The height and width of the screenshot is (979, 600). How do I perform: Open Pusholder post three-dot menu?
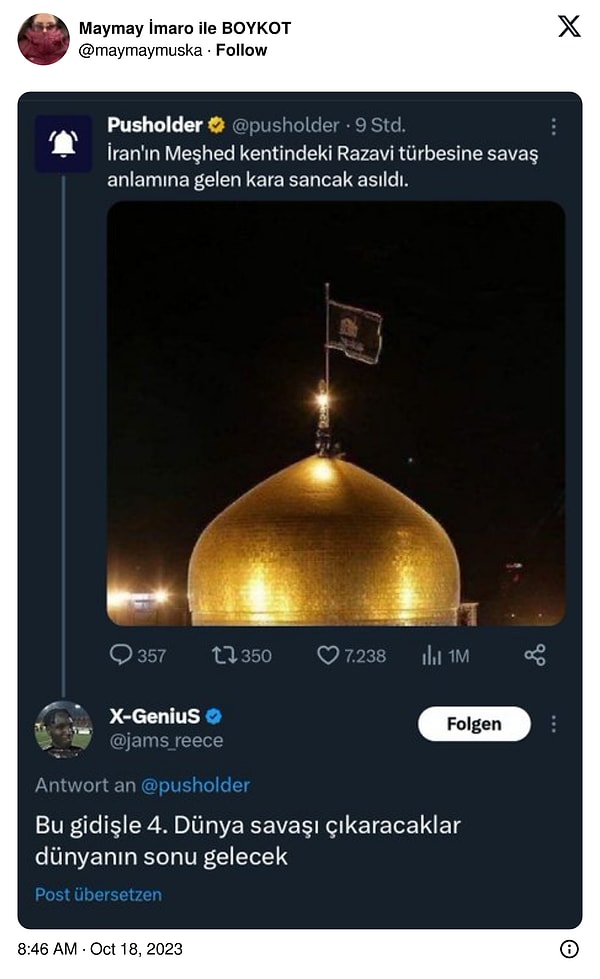pyautogui.click(x=553, y=127)
